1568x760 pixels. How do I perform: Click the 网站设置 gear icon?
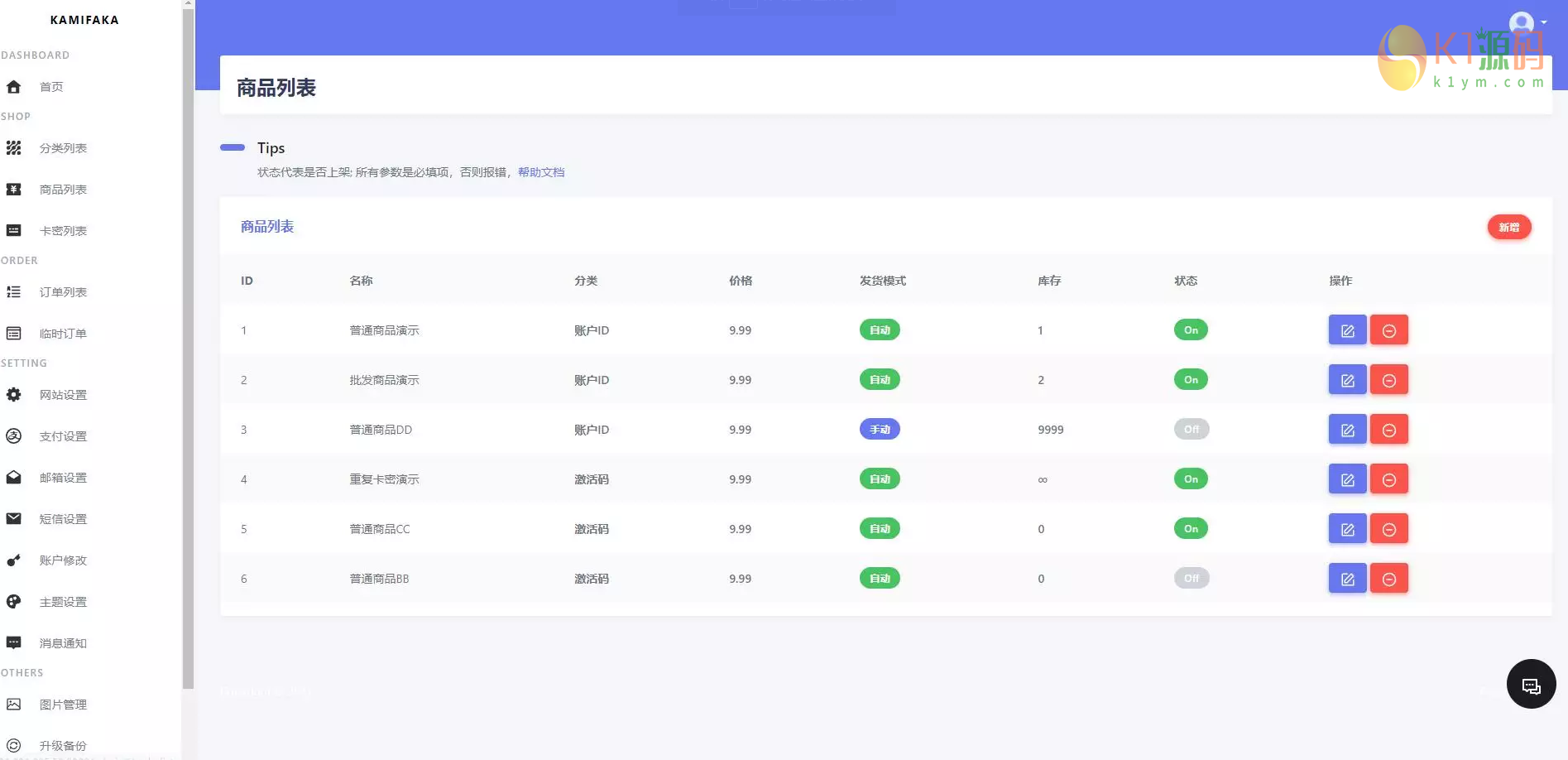pyautogui.click(x=13, y=395)
